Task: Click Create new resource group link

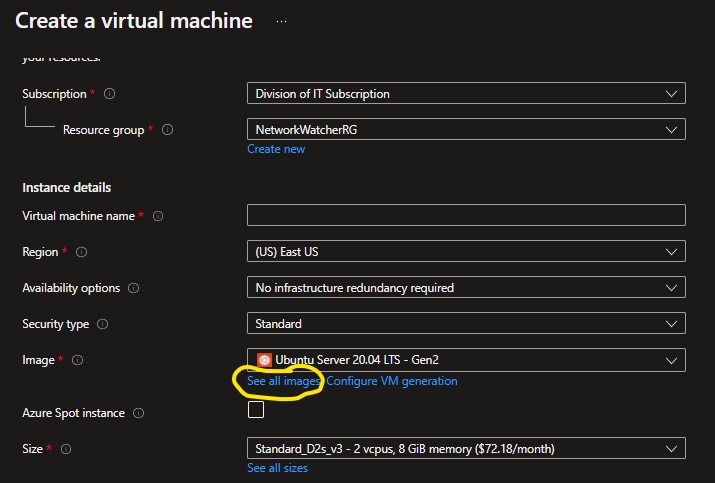Action: click(276, 149)
